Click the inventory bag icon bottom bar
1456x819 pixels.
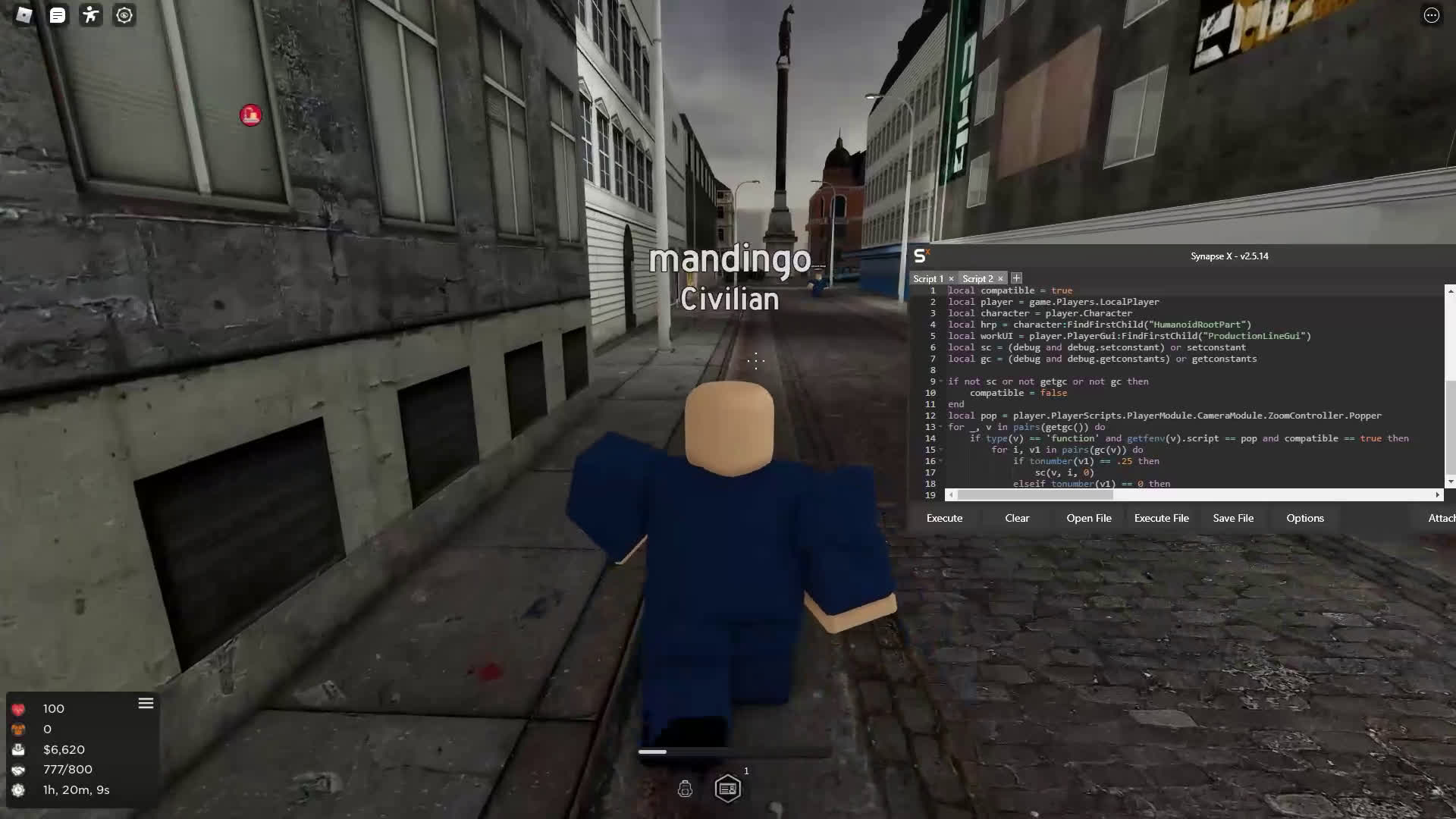tap(685, 789)
